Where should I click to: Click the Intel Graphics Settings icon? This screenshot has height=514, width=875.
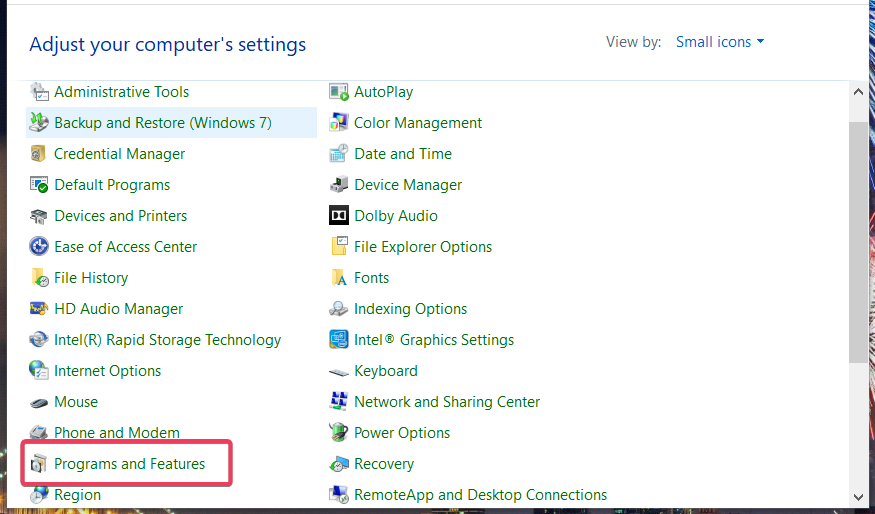click(x=339, y=339)
